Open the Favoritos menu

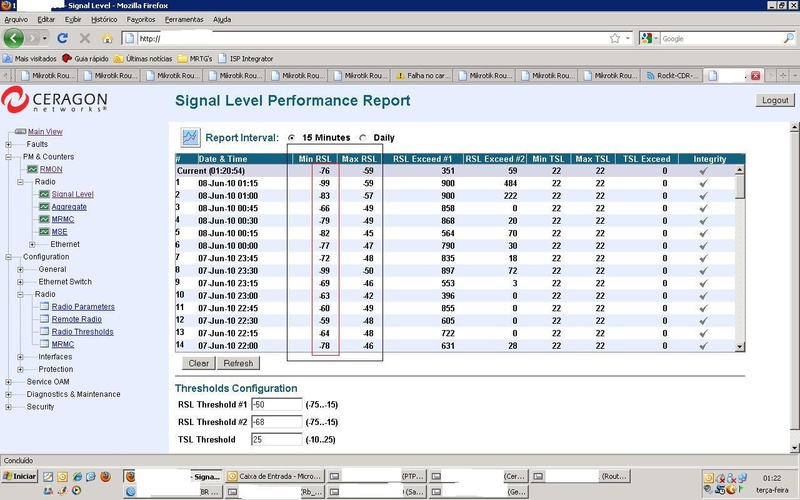(x=141, y=19)
